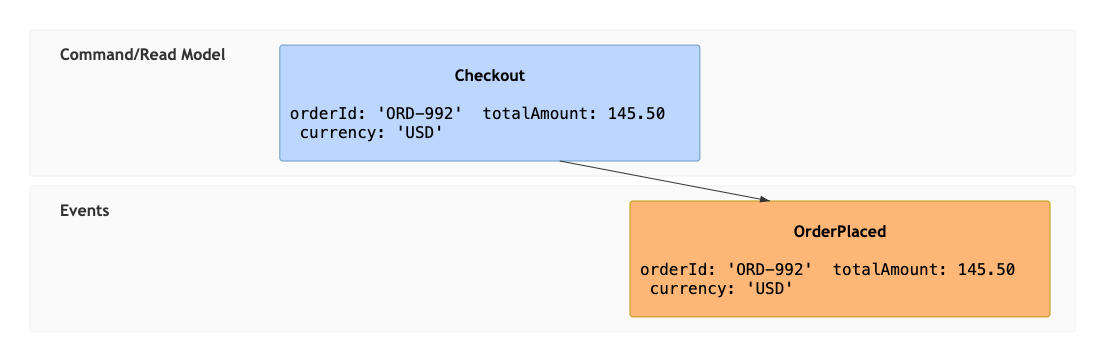The width and height of the screenshot is (1105, 362).
Task: Click currency 'USD' line in OrderPlaced box
Action: 722,287
